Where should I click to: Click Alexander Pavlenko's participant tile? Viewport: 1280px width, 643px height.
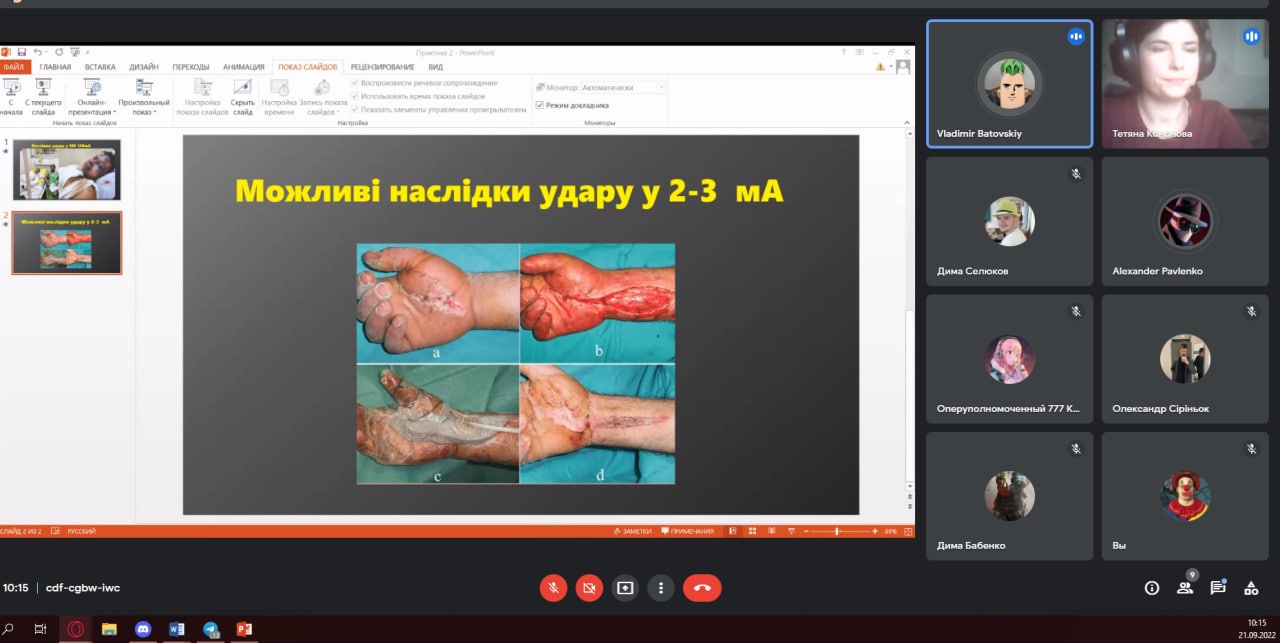1185,221
